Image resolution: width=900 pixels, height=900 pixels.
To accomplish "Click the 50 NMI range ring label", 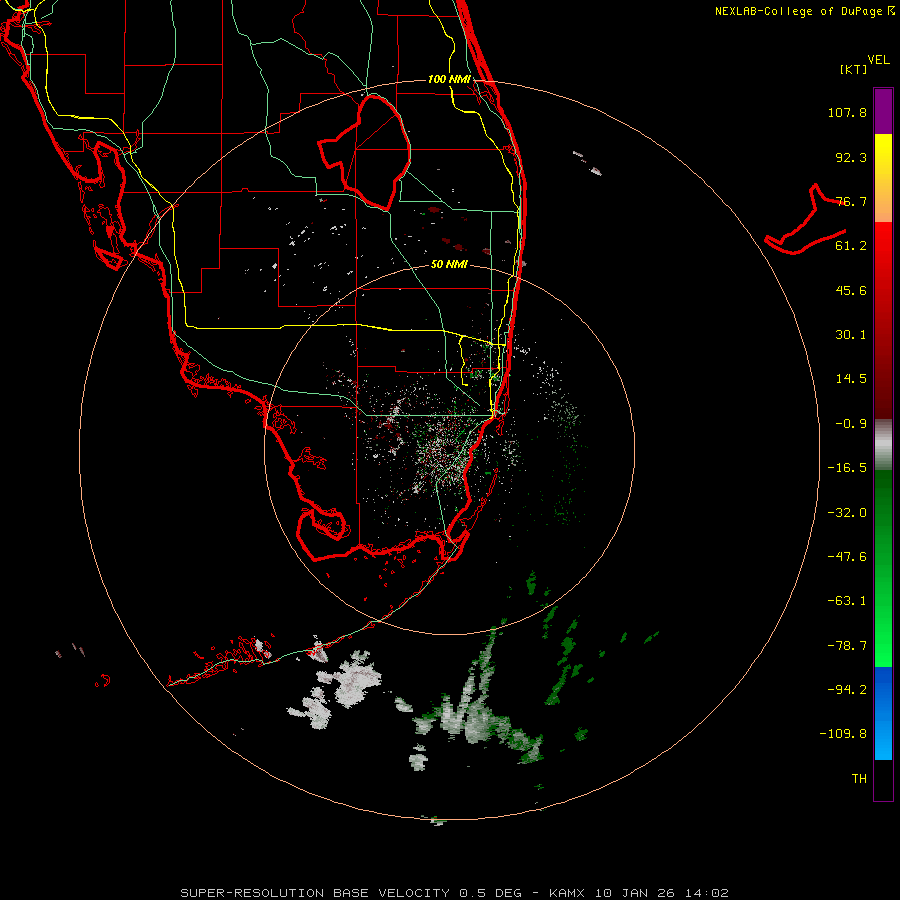I will tap(449, 265).
